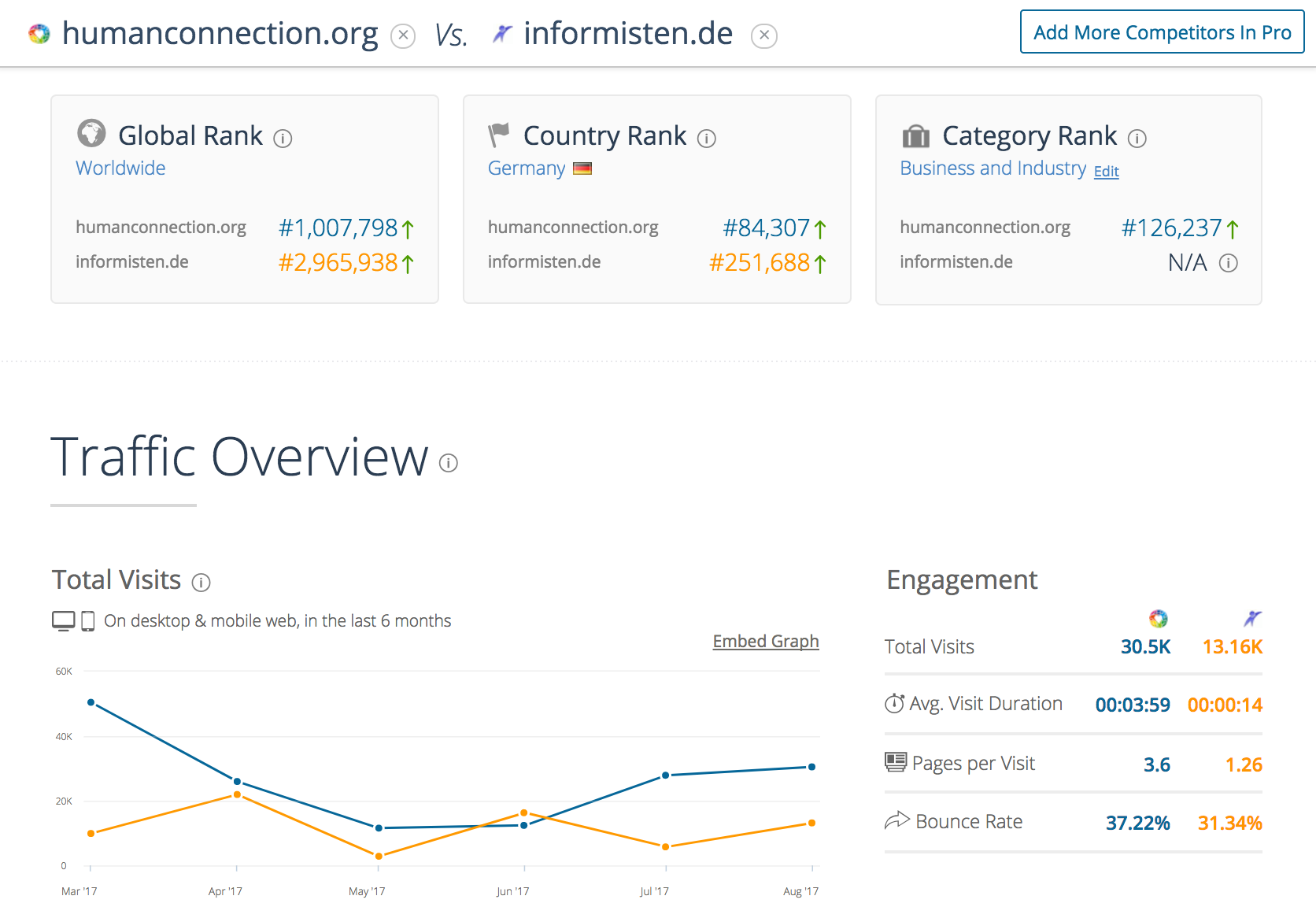Click pages per visit 3.6

1156,764
